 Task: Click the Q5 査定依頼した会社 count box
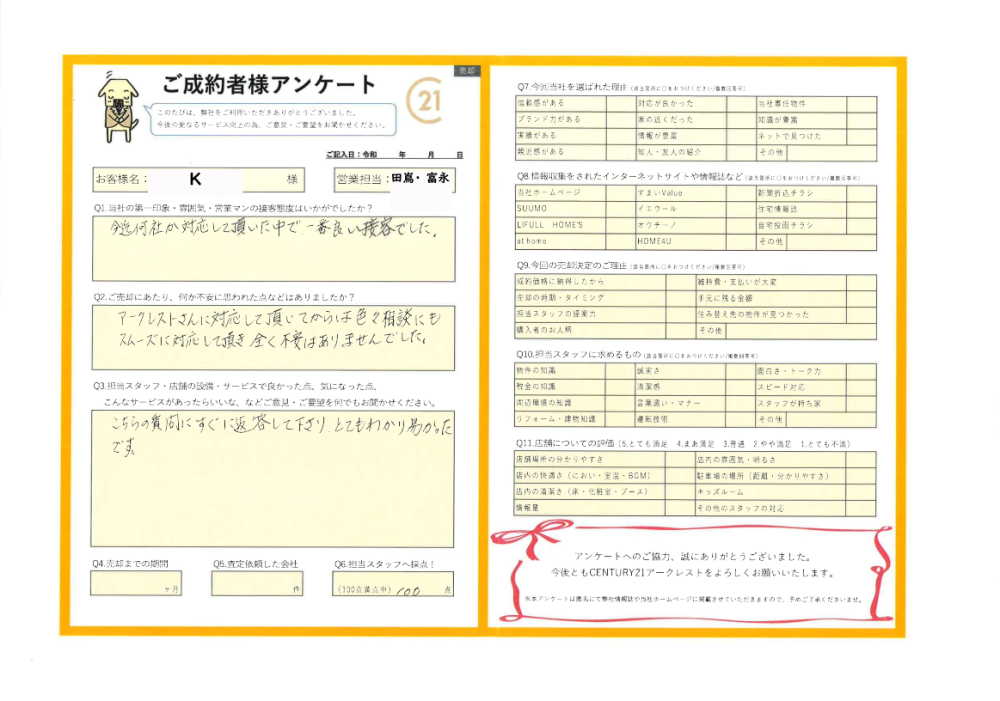[x=257, y=584]
